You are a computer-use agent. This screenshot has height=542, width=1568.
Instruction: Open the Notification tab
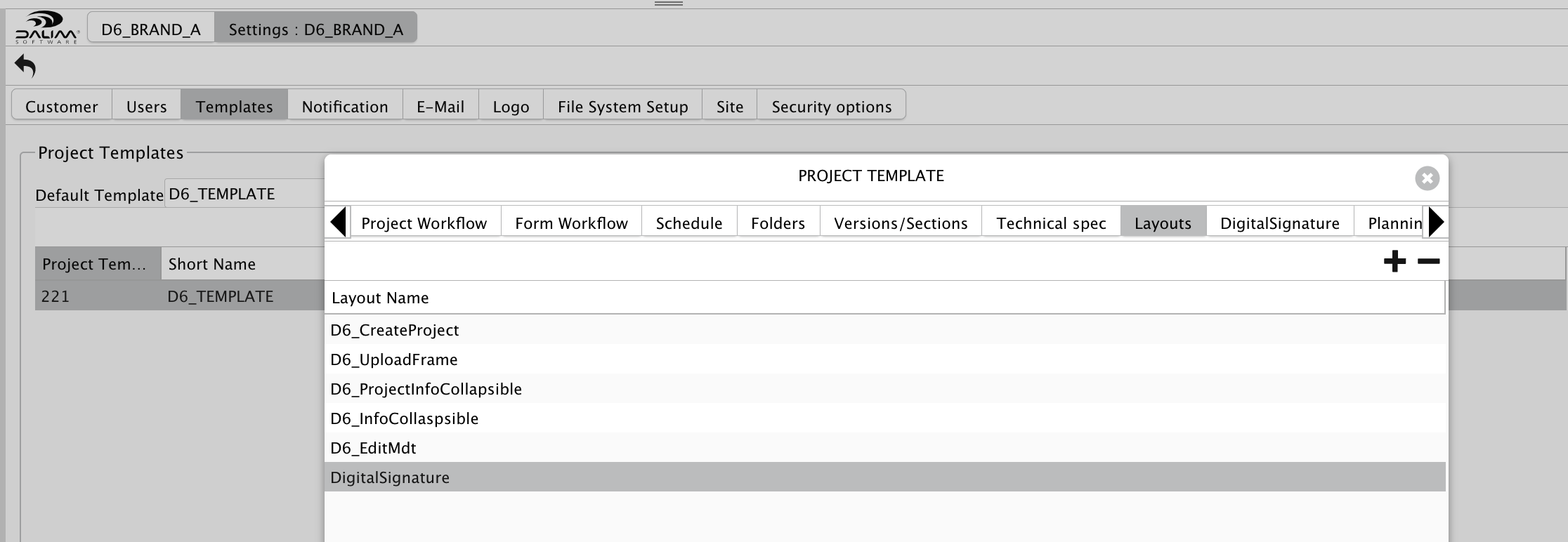pyautogui.click(x=345, y=107)
